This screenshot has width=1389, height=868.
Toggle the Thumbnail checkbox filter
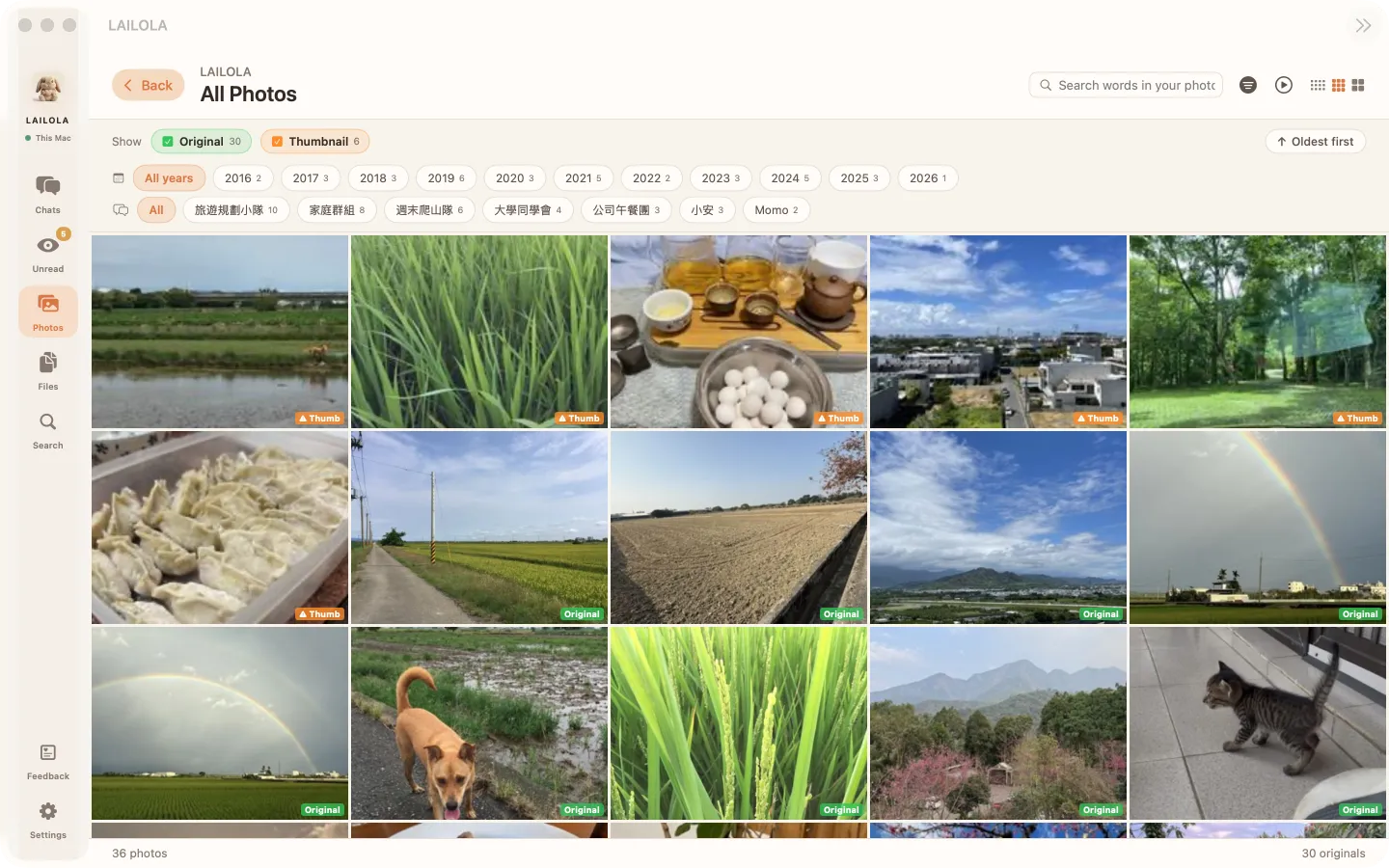pos(315,141)
